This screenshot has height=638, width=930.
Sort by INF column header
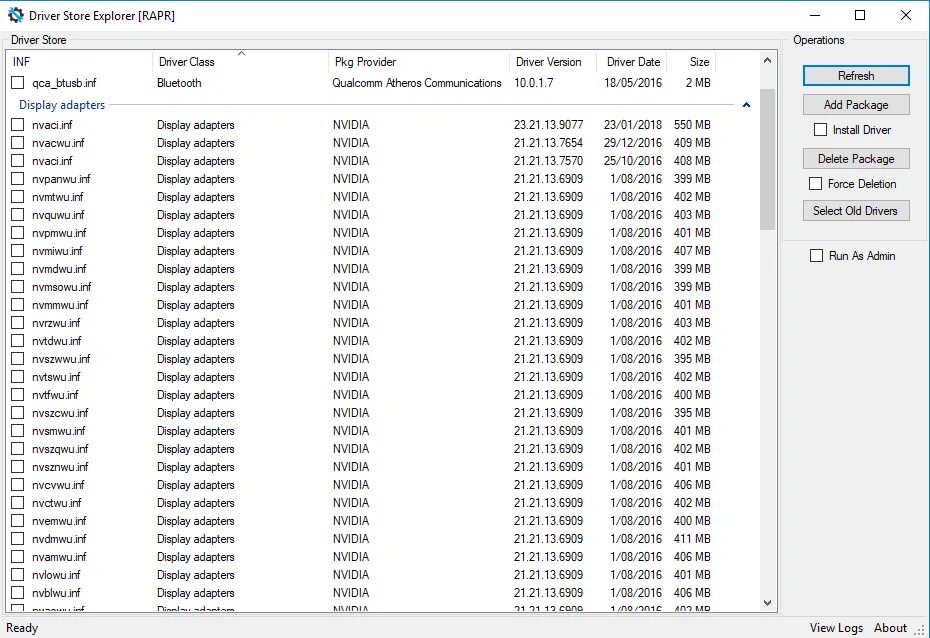[79, 62]
